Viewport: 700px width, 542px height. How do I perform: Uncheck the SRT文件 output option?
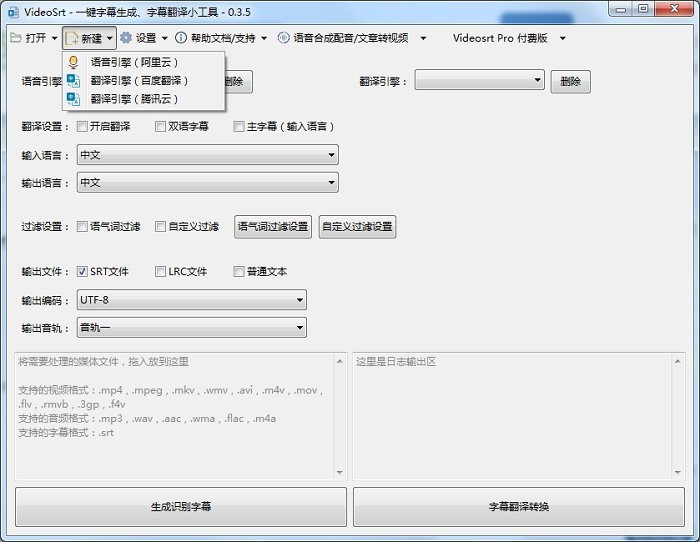tap(82, 271)
